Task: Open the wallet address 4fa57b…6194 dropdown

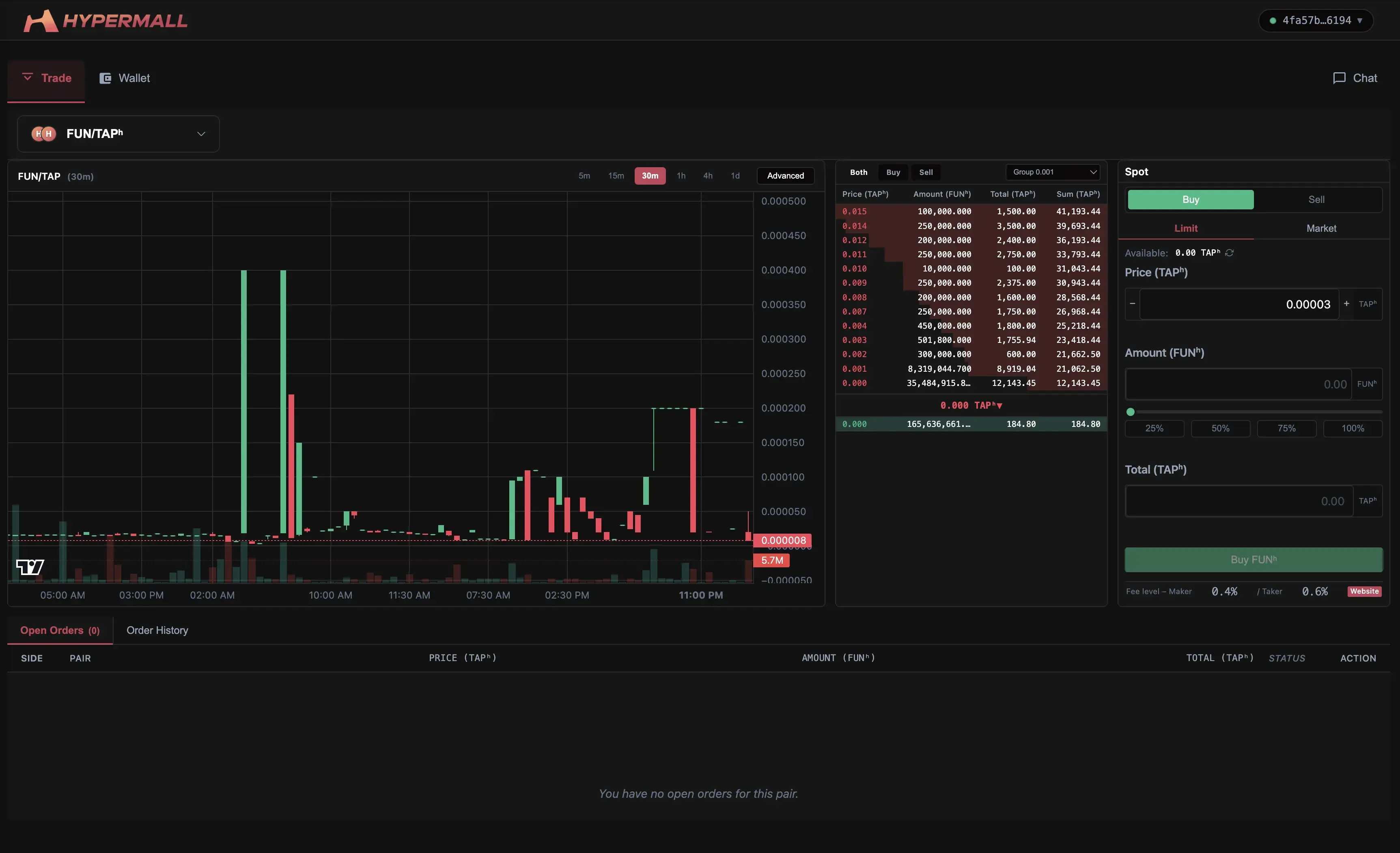Action: click(x=1316, y=20)
